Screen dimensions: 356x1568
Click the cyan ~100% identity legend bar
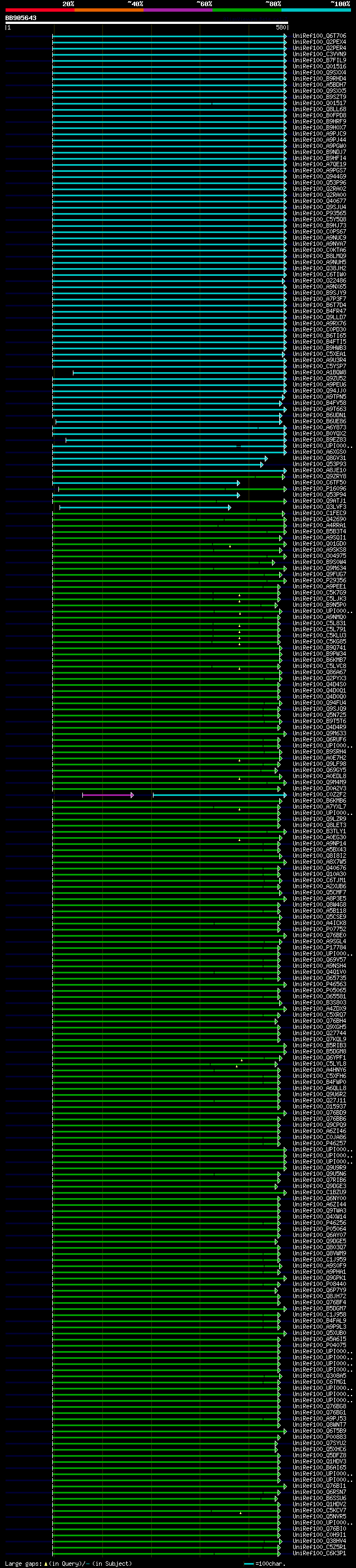point(316,10)
